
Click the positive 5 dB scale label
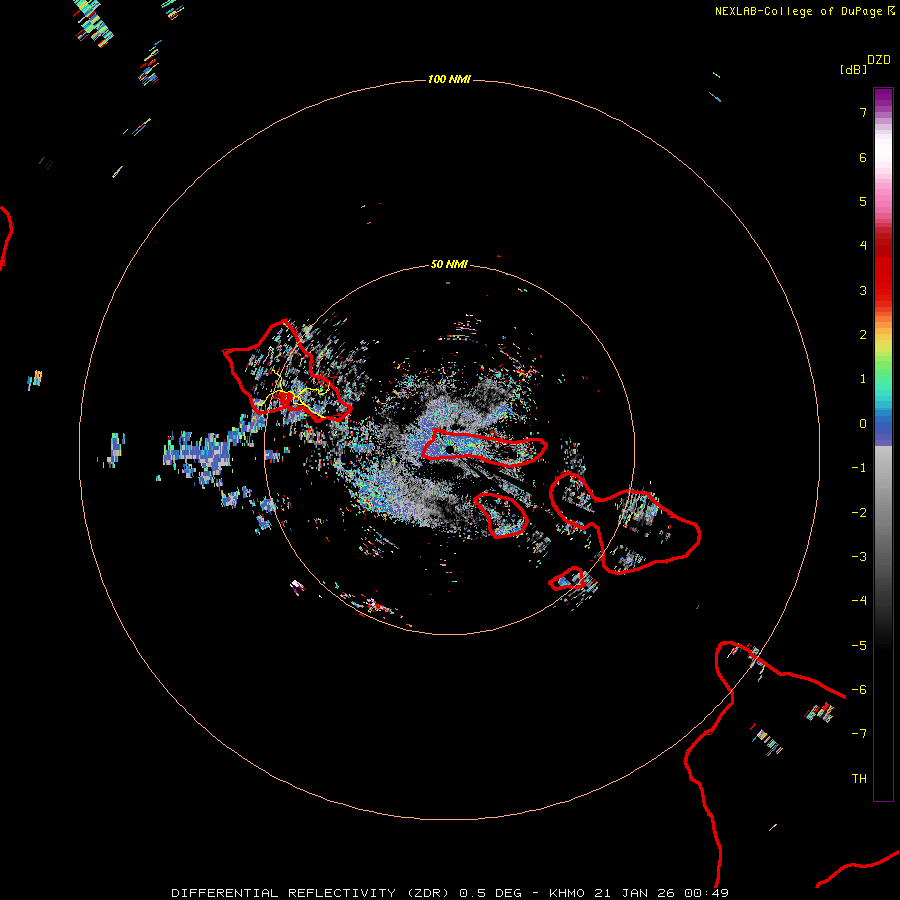click(x=863, y=201)
